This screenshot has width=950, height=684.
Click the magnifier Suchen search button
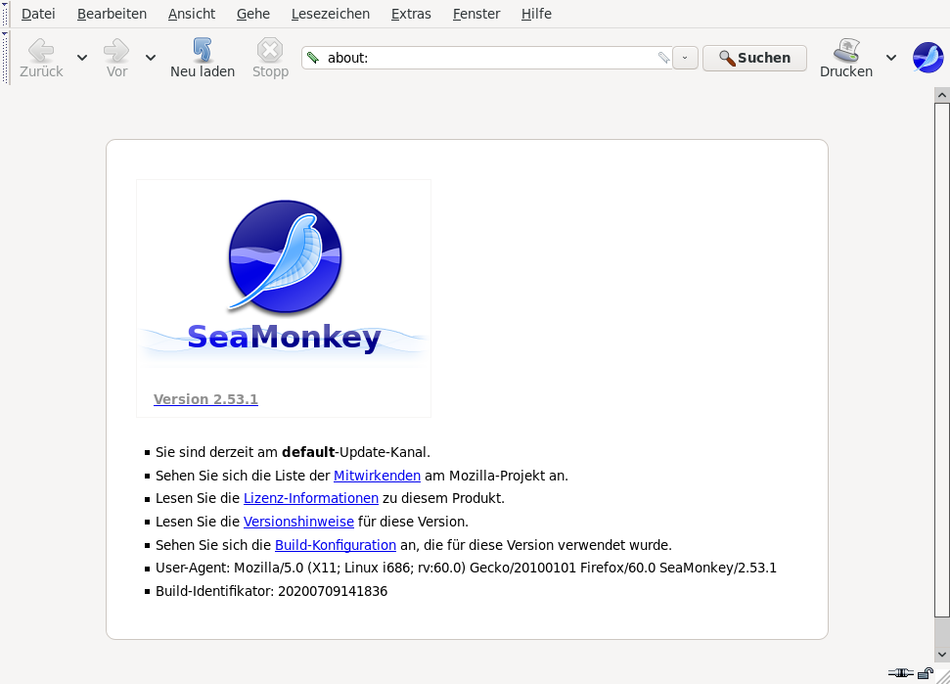754,58
